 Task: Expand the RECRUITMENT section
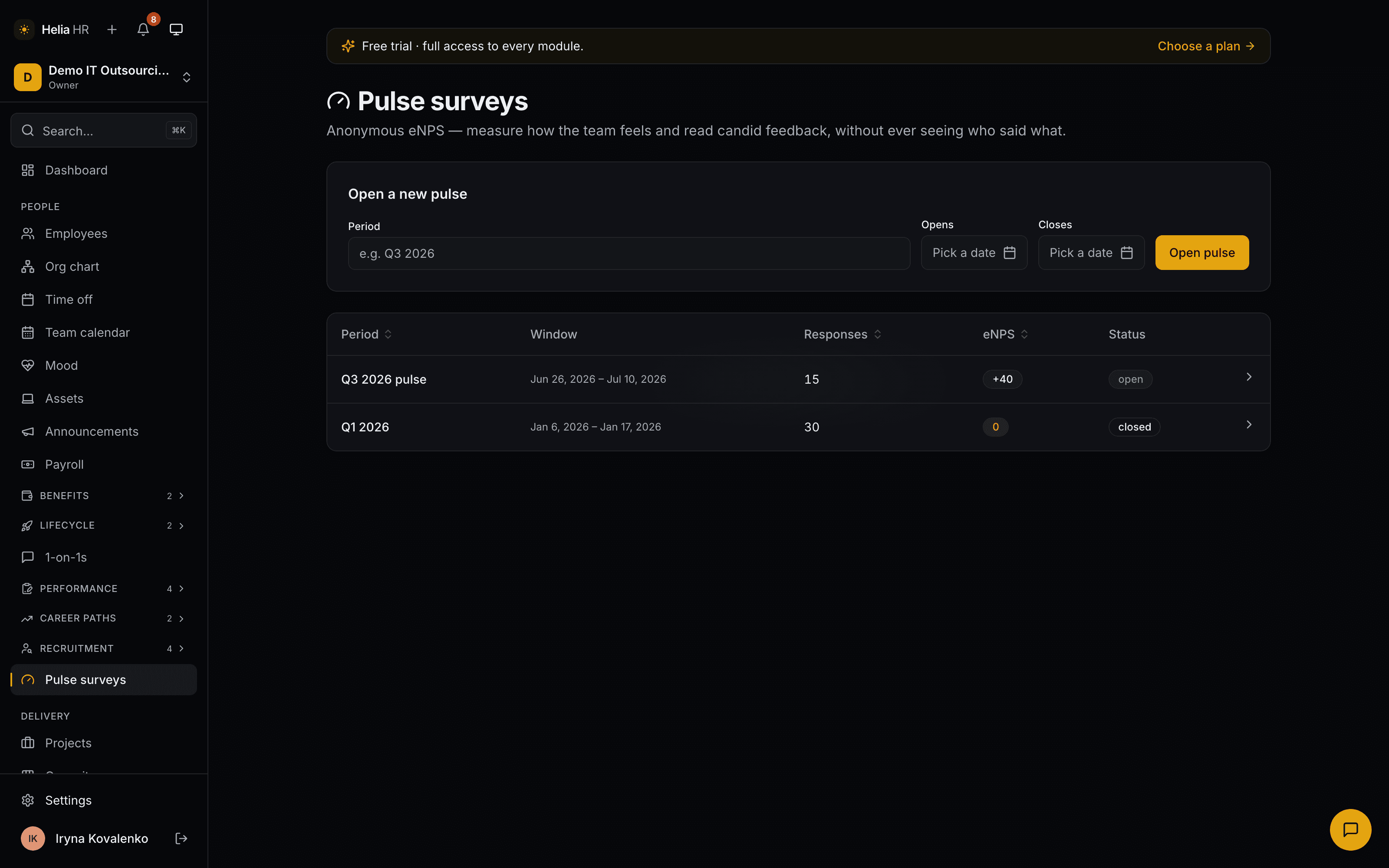pos(103,648)
